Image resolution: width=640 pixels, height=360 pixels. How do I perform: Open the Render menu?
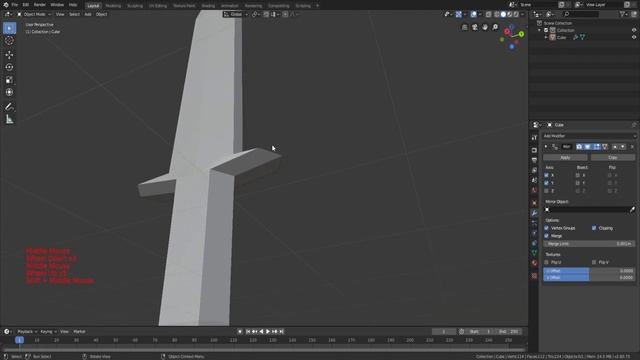(40, 5)
